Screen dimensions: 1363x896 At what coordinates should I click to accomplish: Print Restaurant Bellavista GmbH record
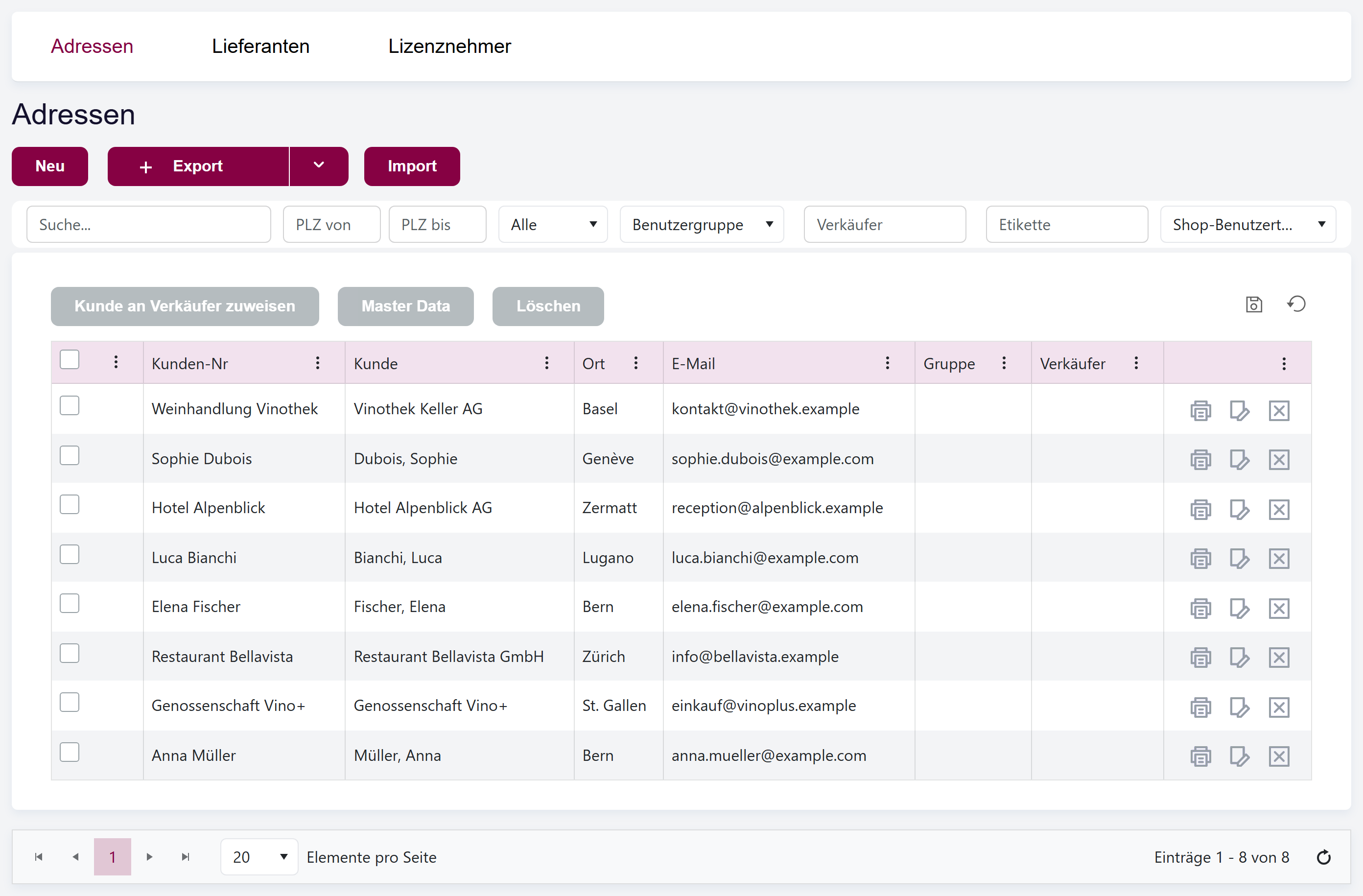[1200, 658]
